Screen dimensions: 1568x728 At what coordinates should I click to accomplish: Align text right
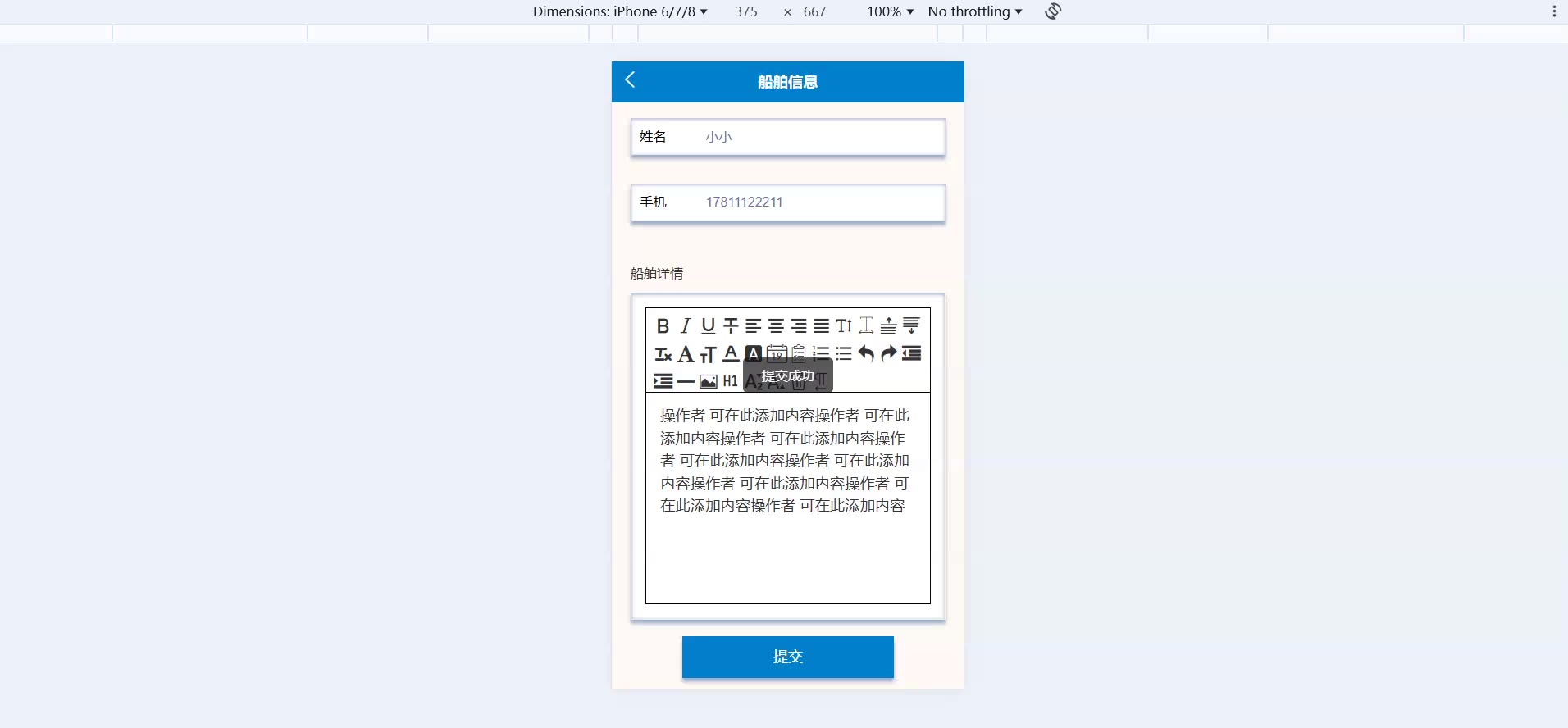(798, 325)
